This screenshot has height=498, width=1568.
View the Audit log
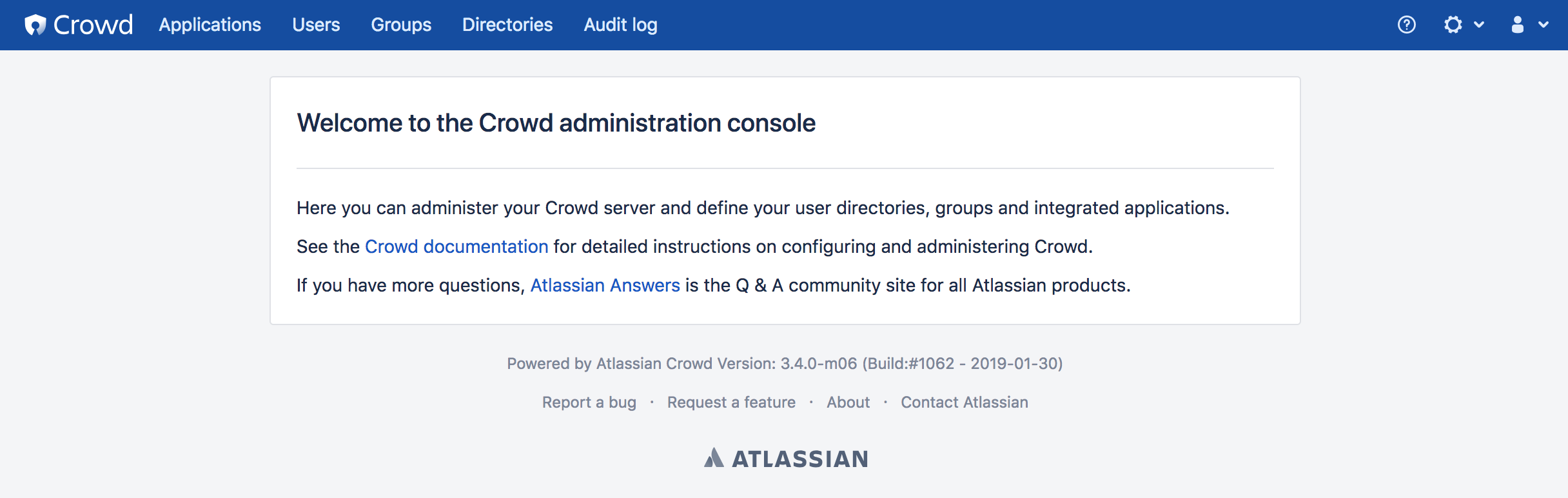[620, 25]
